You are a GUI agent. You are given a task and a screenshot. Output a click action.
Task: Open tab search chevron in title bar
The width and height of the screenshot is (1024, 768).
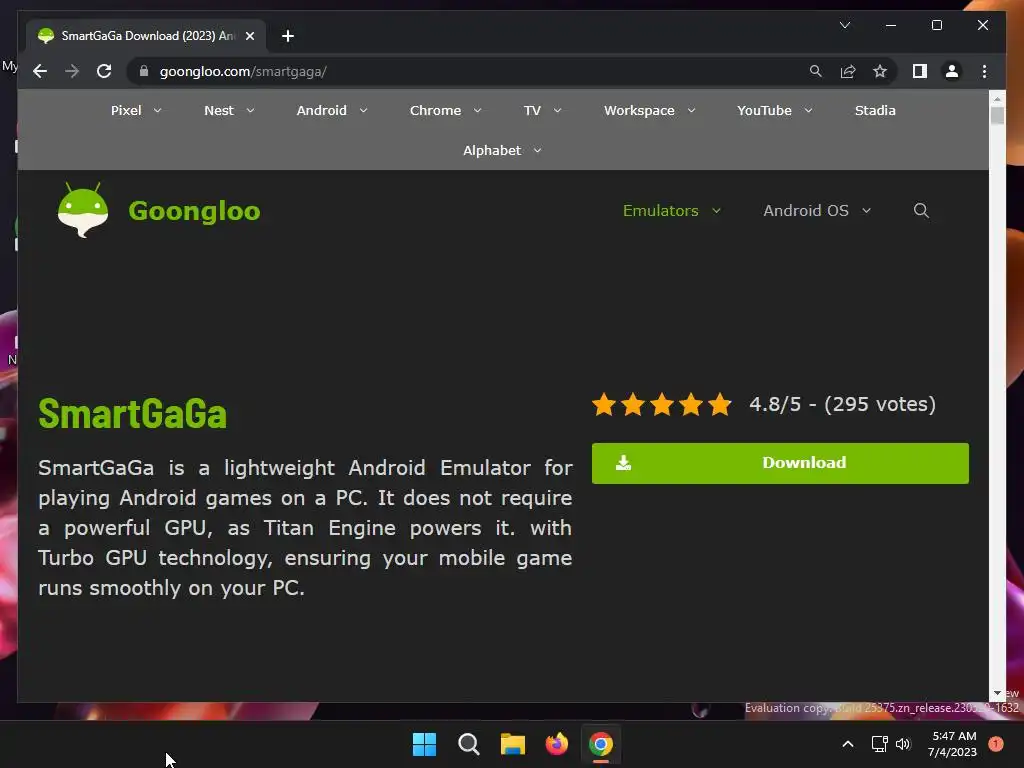pyautogui.click(x=844, y=25)
